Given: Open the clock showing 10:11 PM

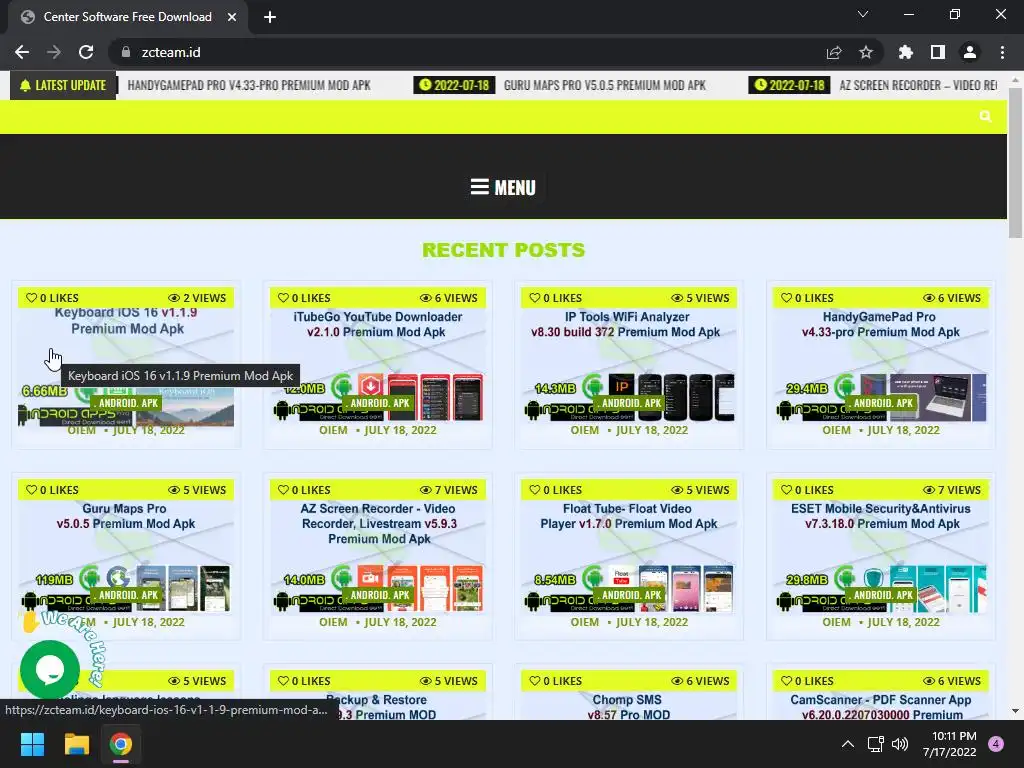Looking at the screenshot, I should point(950,744).
